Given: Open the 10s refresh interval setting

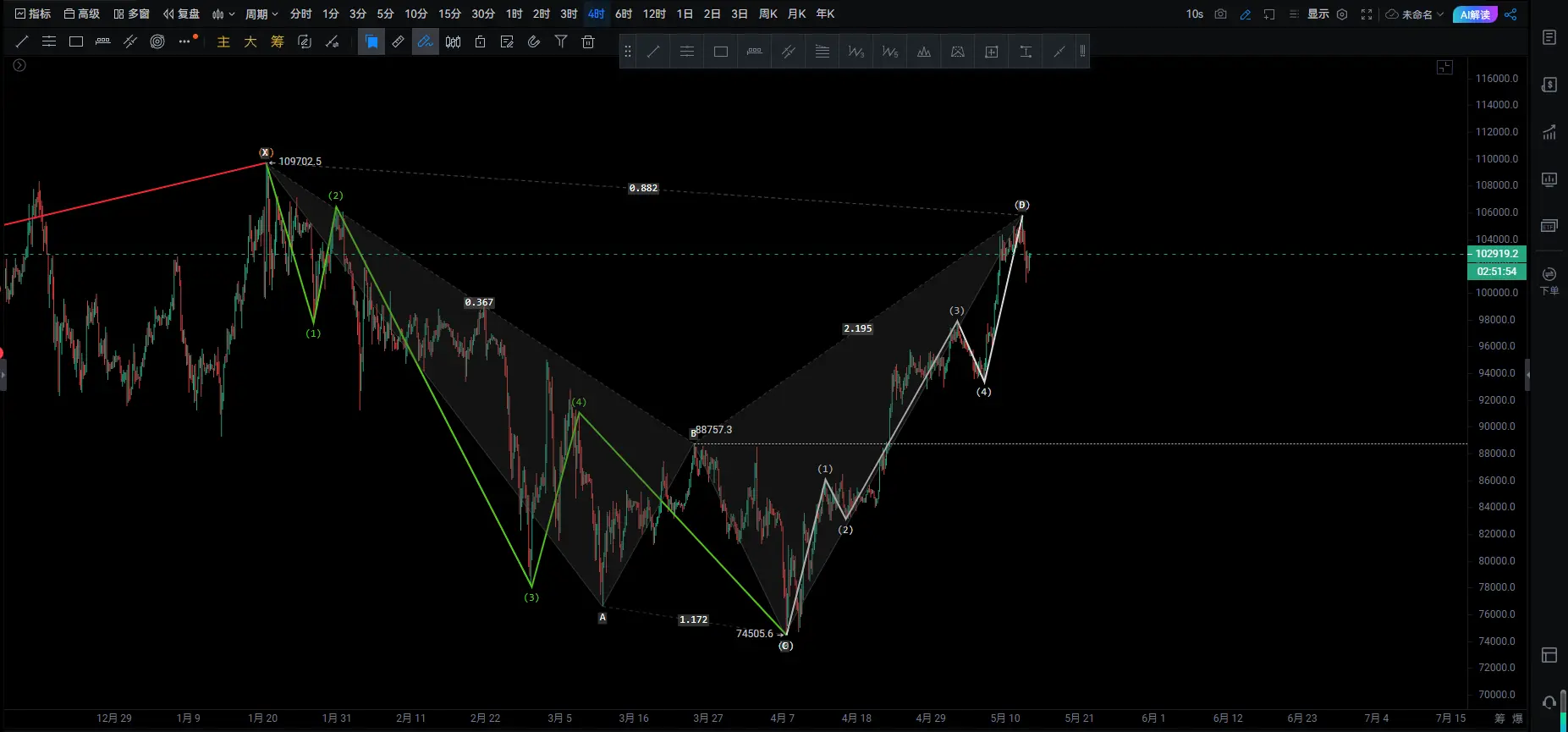Looking at the screenshot, I should pyautogui.click(x=1195, y=14).
